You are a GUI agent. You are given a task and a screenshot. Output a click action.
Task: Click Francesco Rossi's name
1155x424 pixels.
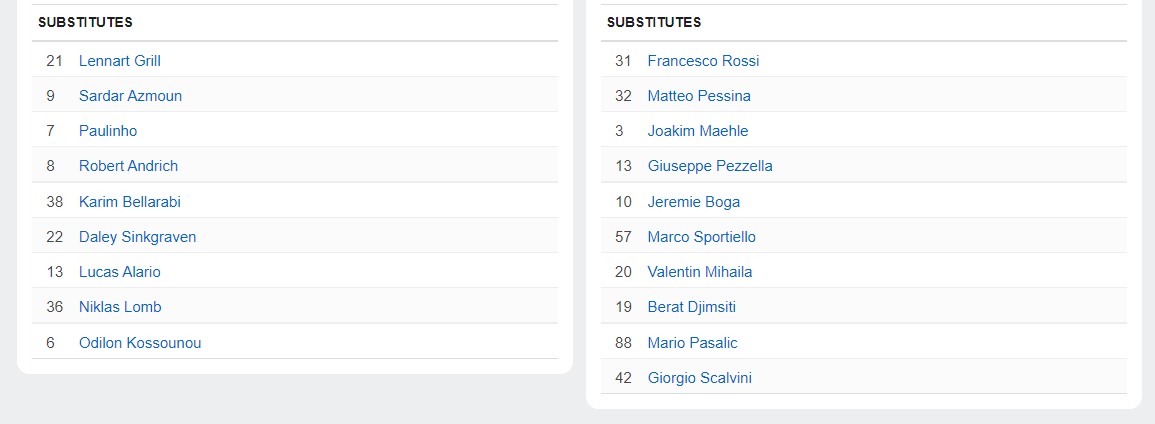click(703, 61)
